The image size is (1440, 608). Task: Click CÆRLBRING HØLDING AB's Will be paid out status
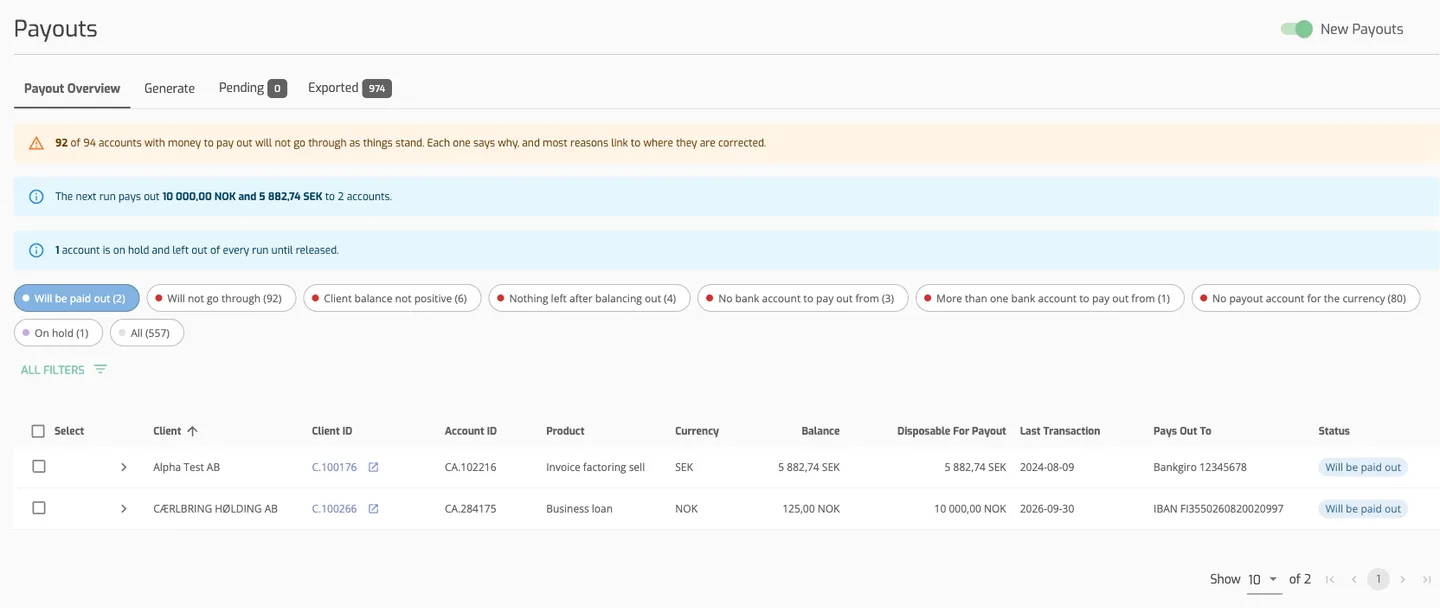[1363, 509]
